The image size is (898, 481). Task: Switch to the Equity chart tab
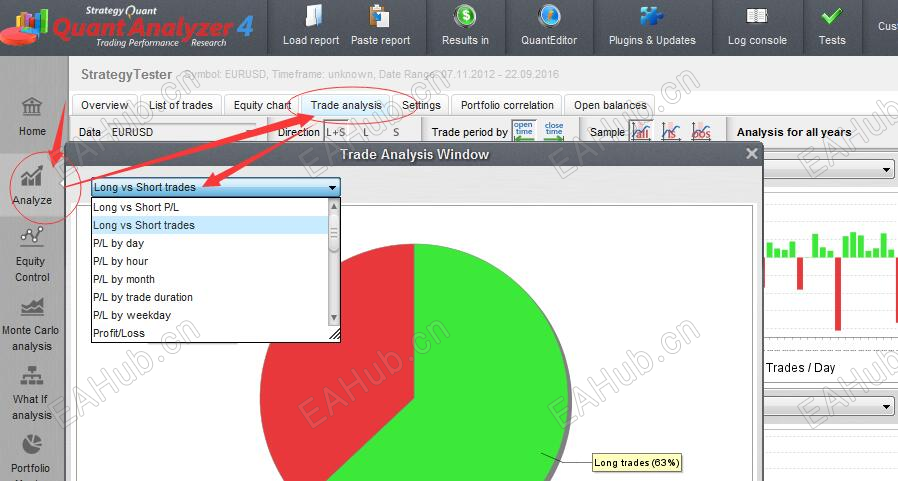pos(262,105)
